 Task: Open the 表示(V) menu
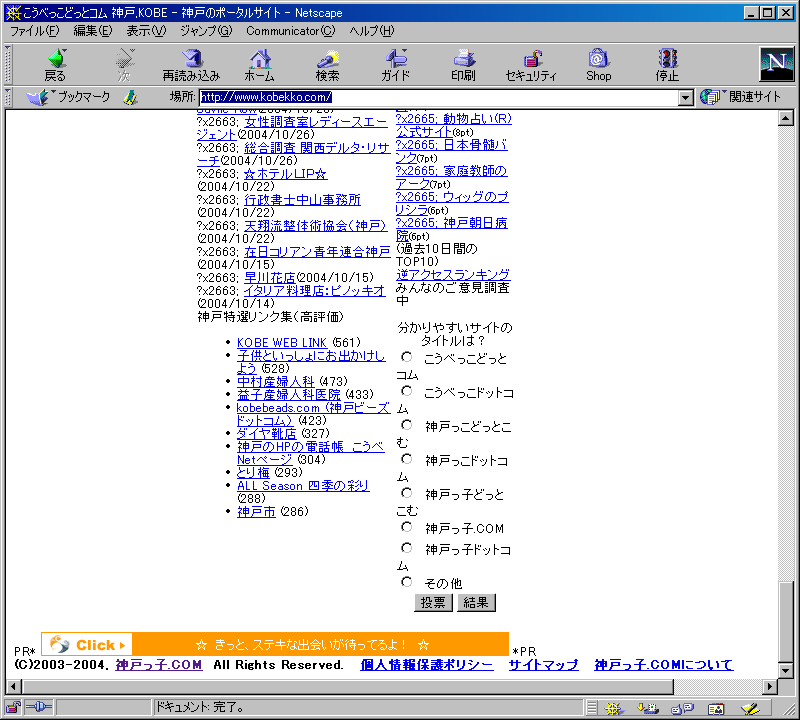(x=146, y=31)
